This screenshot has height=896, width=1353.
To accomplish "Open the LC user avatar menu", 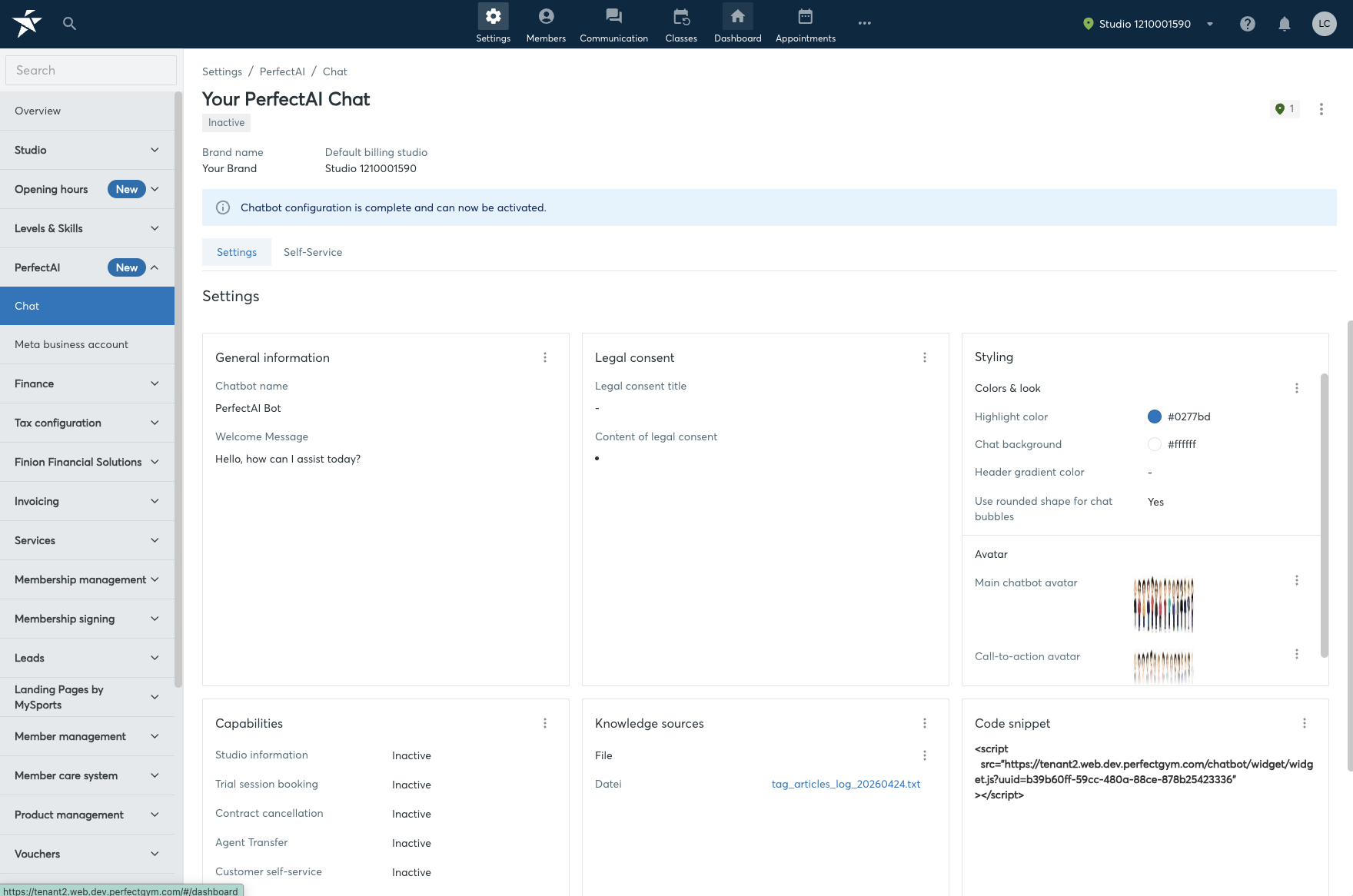I will pyautogui.click(x=1324, y=24).
